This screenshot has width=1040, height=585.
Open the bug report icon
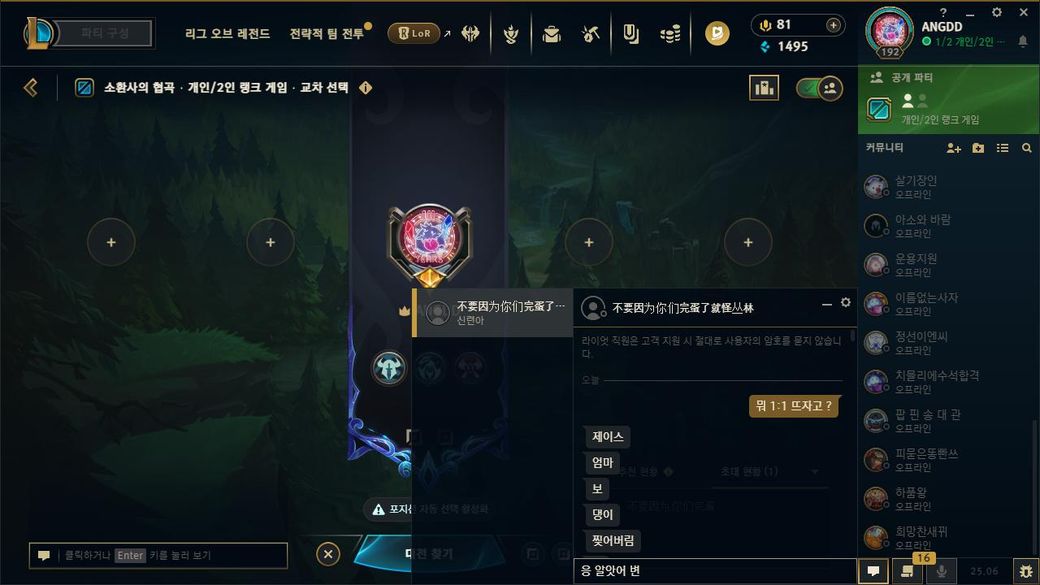click(x=1025, y=571)
